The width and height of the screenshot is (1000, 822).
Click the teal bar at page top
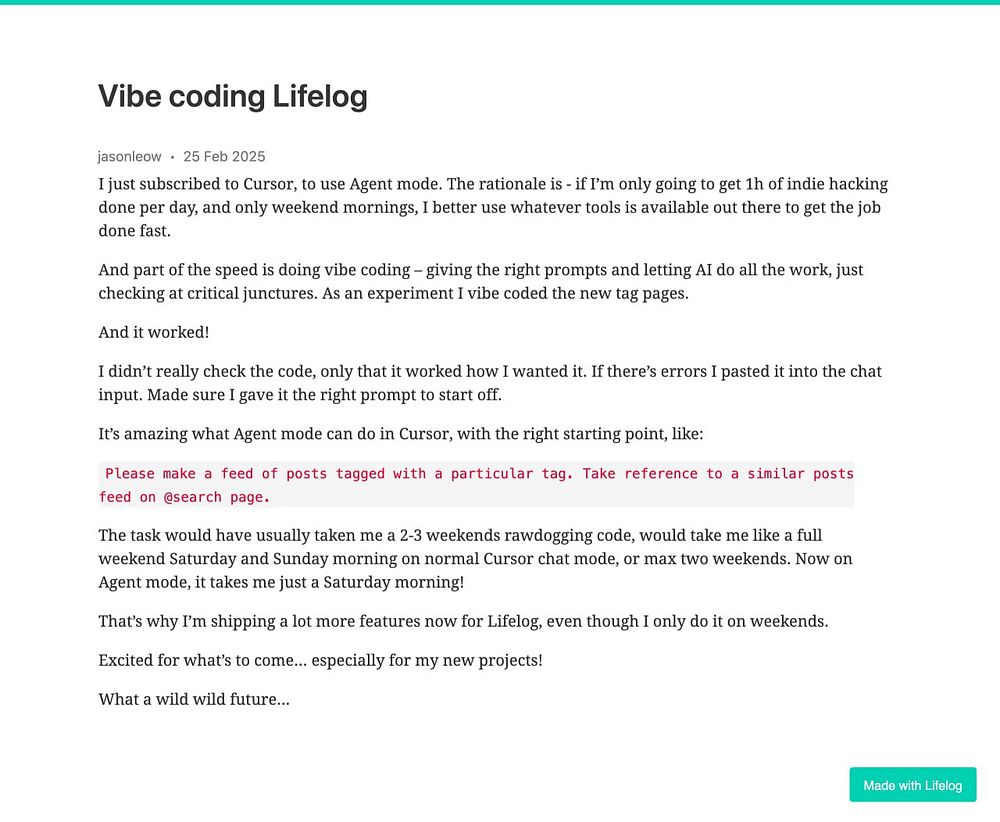click(500, 2)
